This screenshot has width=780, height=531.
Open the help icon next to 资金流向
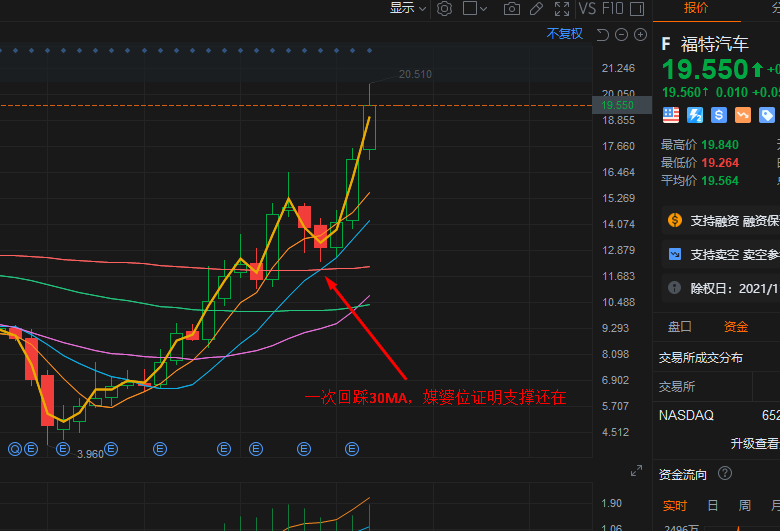tap(725, 473)
